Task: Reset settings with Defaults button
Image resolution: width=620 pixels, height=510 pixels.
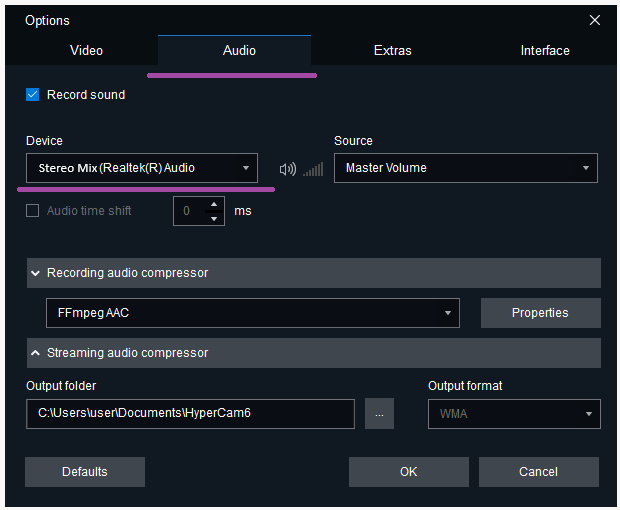Action: click(x=85, y=472)
